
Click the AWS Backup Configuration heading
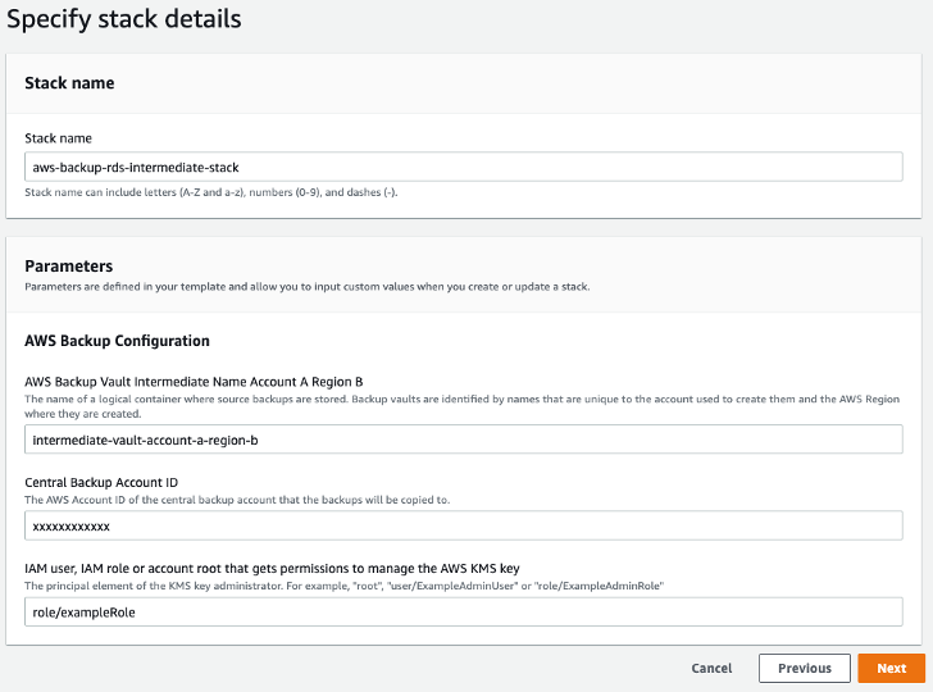[117, 340]
